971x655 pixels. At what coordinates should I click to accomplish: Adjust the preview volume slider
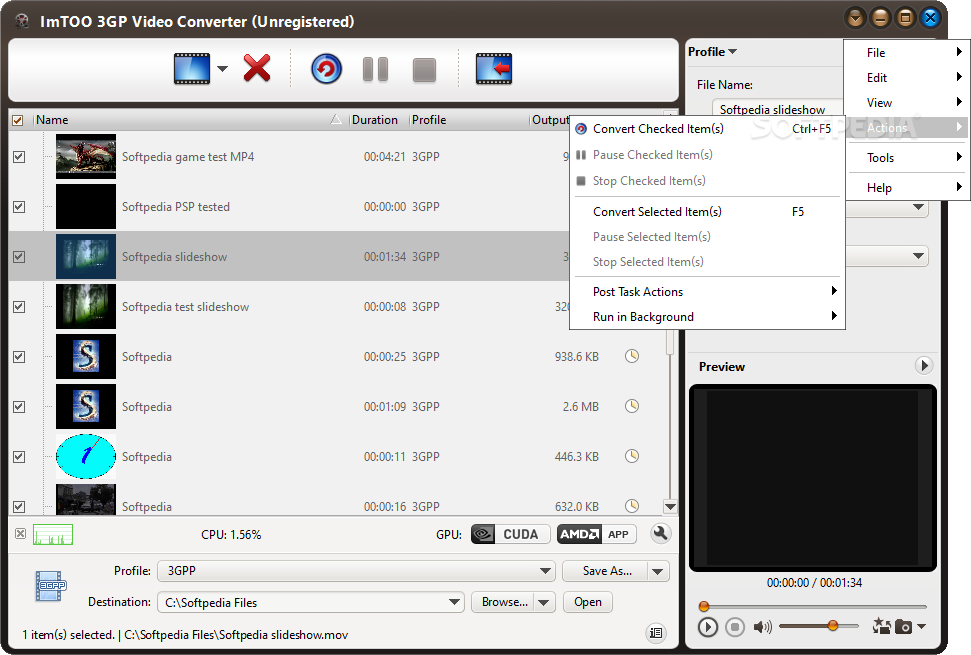tap(818, 627)
